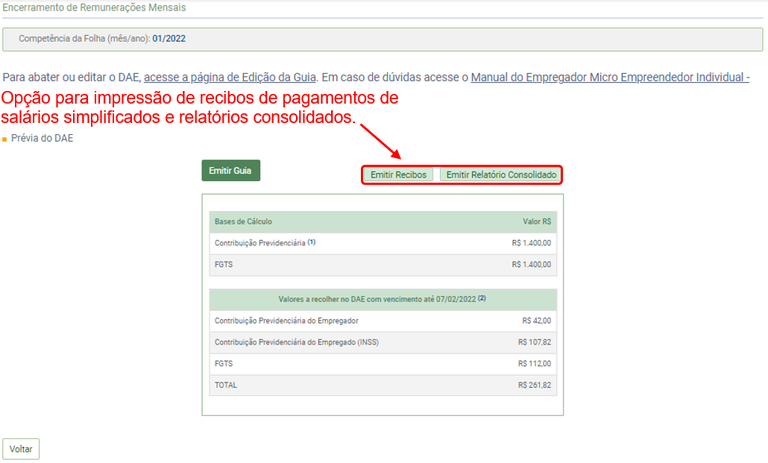This screenshot has height=463, width=768.
Task: Open the Manual do Empregador Micro Empreendedor link
Action: coord(609,77)
